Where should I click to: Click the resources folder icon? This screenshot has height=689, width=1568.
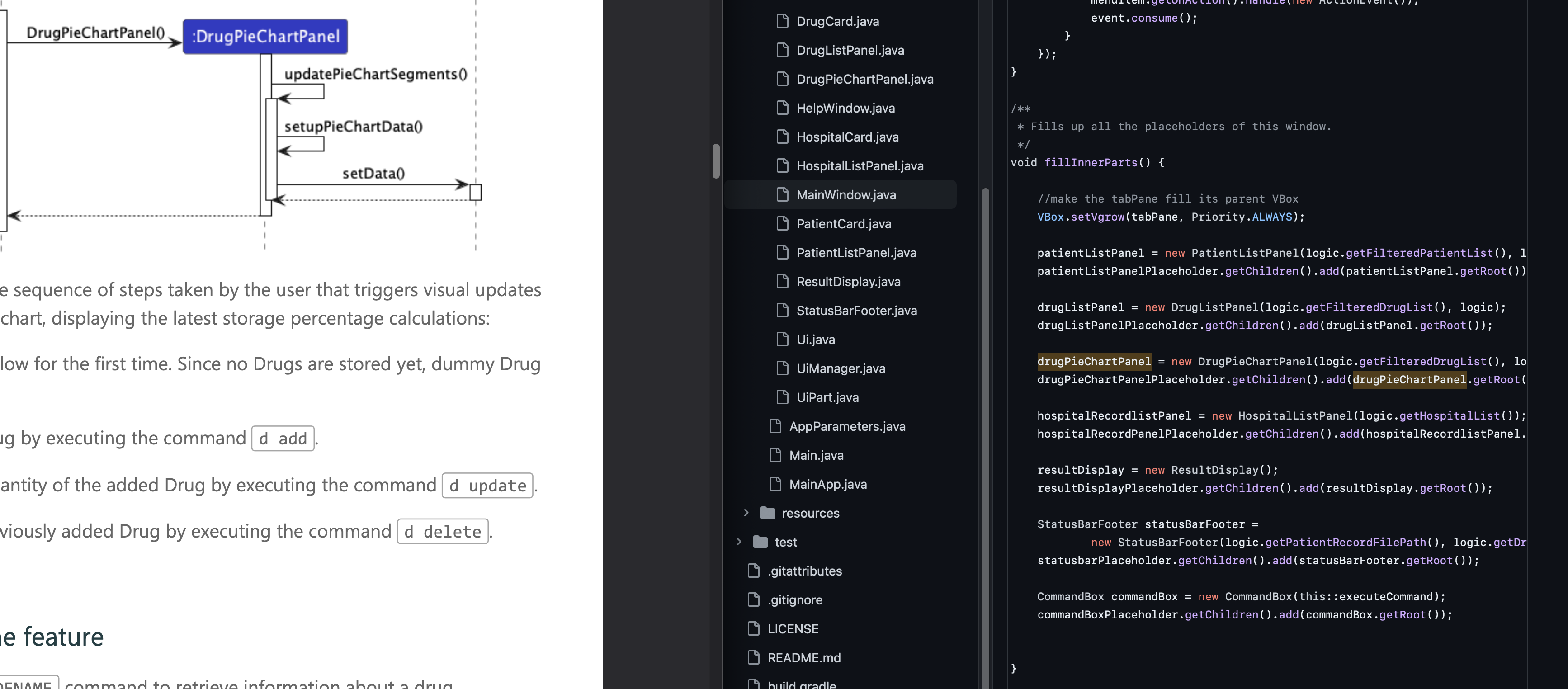pos(768,513)
